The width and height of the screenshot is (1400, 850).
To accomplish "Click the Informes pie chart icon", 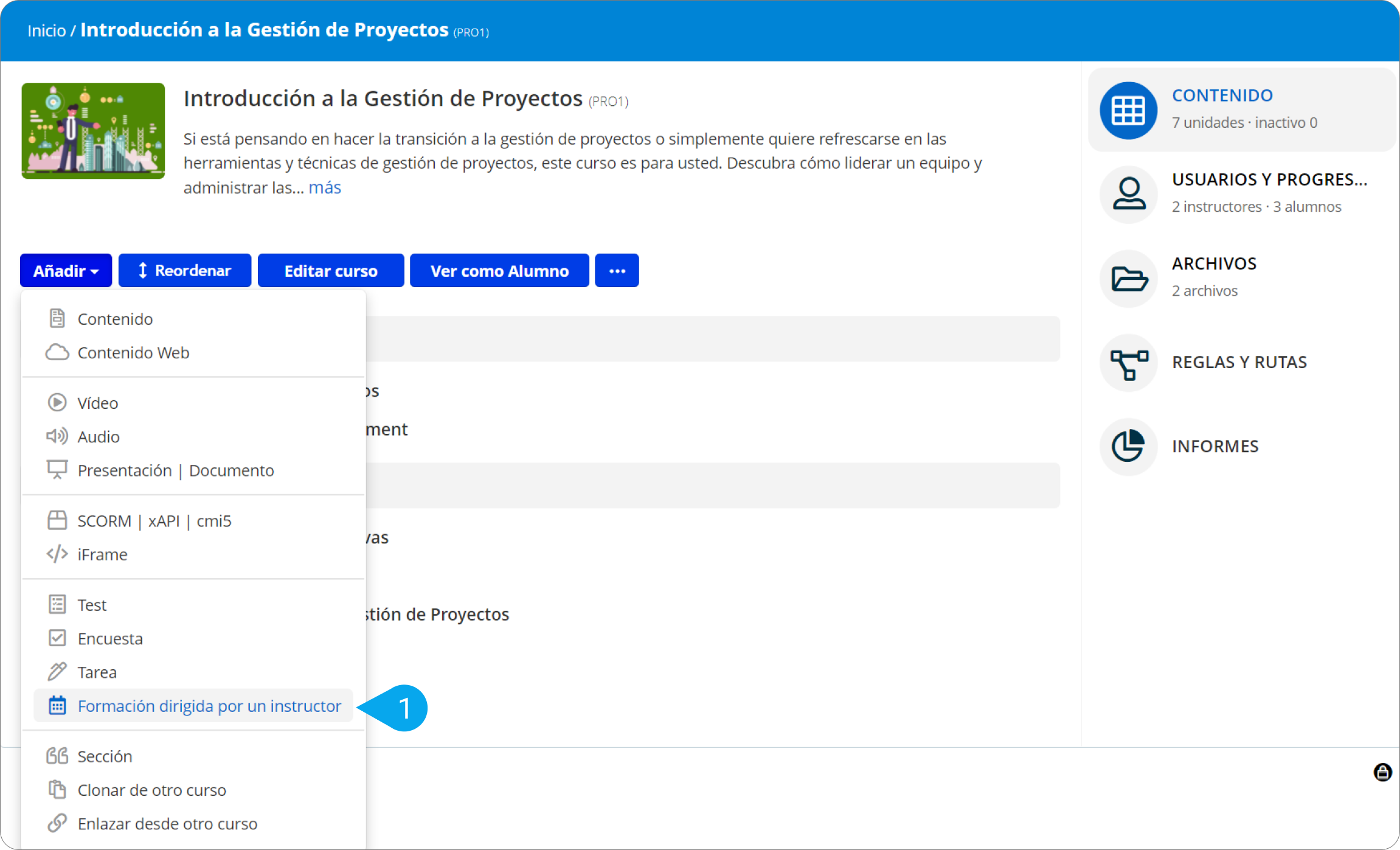I will pos(1128,446).
